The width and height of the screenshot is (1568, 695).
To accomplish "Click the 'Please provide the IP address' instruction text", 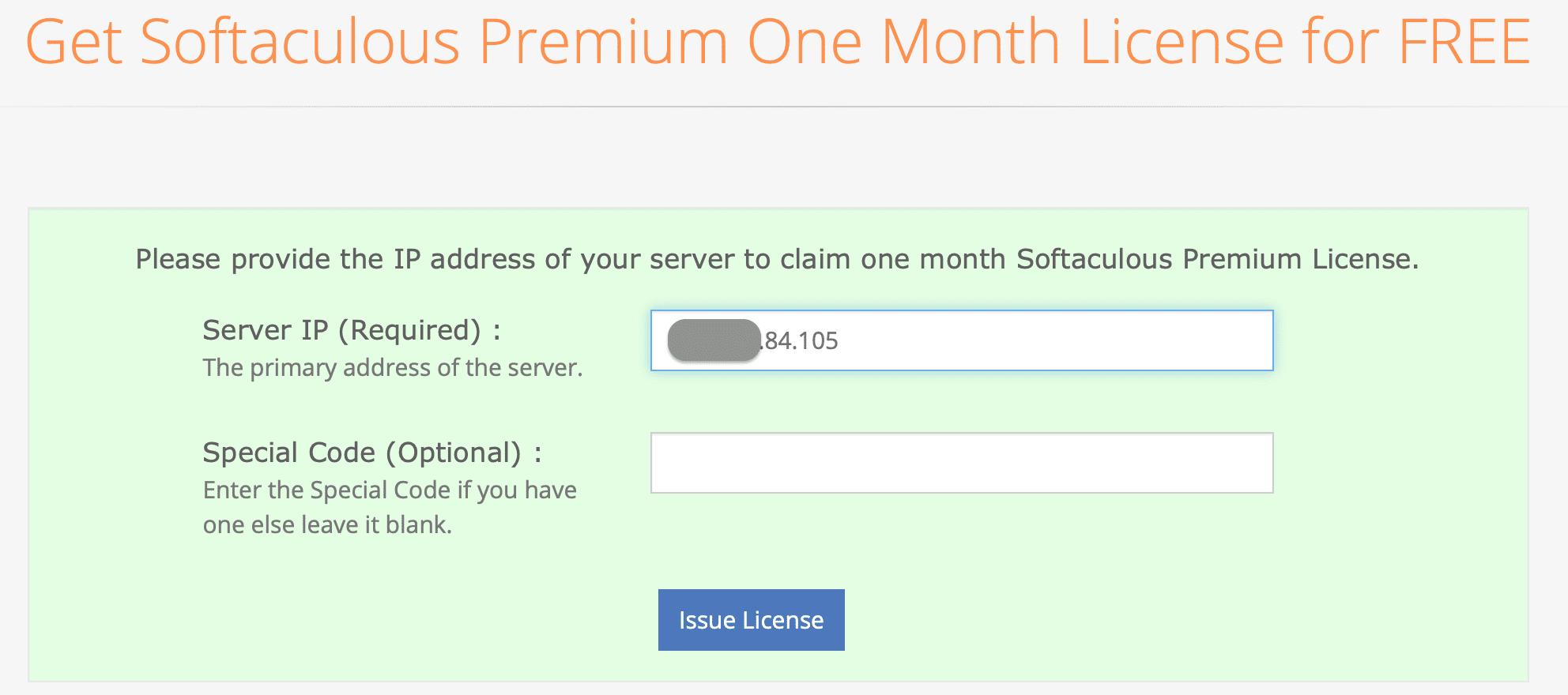I will coord(778,259).
